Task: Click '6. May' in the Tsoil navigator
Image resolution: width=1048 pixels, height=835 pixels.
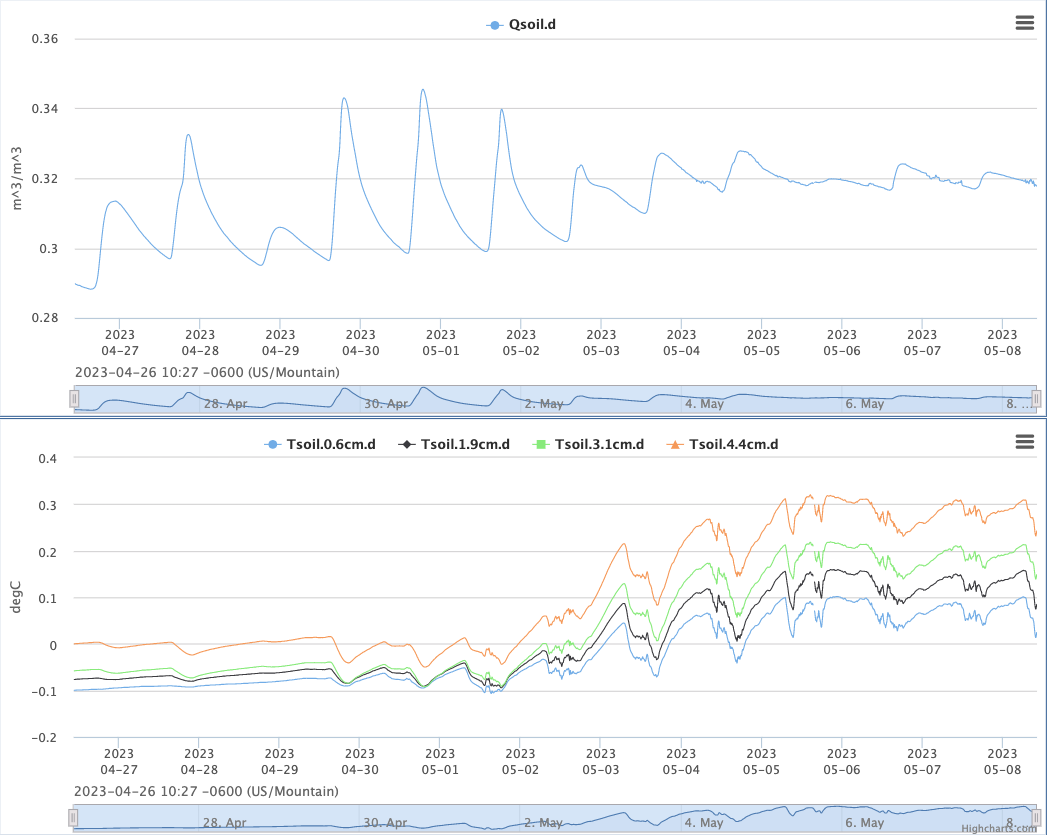Action: [x=864, y=823]
